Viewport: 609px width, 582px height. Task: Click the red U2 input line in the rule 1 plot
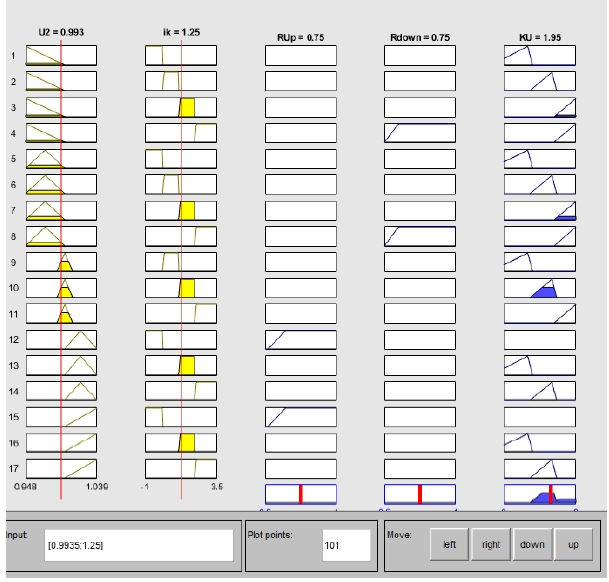click(x=61, y=54)
